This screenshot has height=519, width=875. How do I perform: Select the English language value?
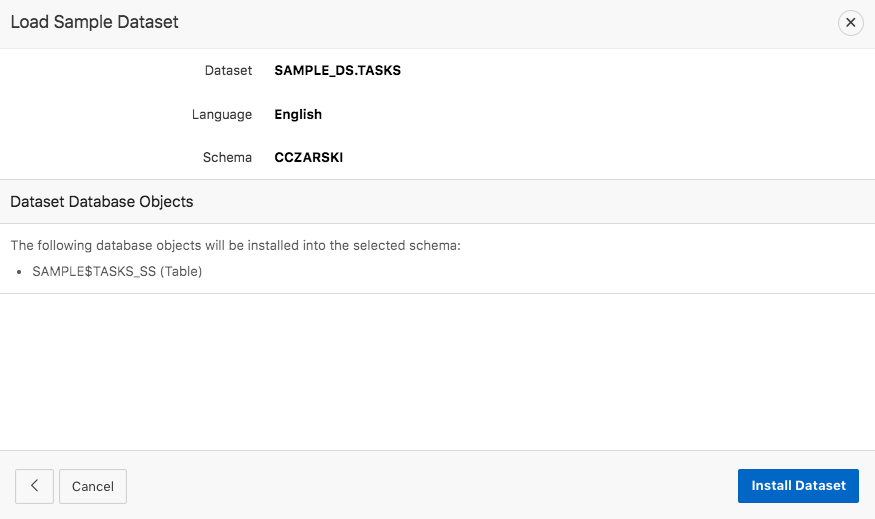(298, 115)
